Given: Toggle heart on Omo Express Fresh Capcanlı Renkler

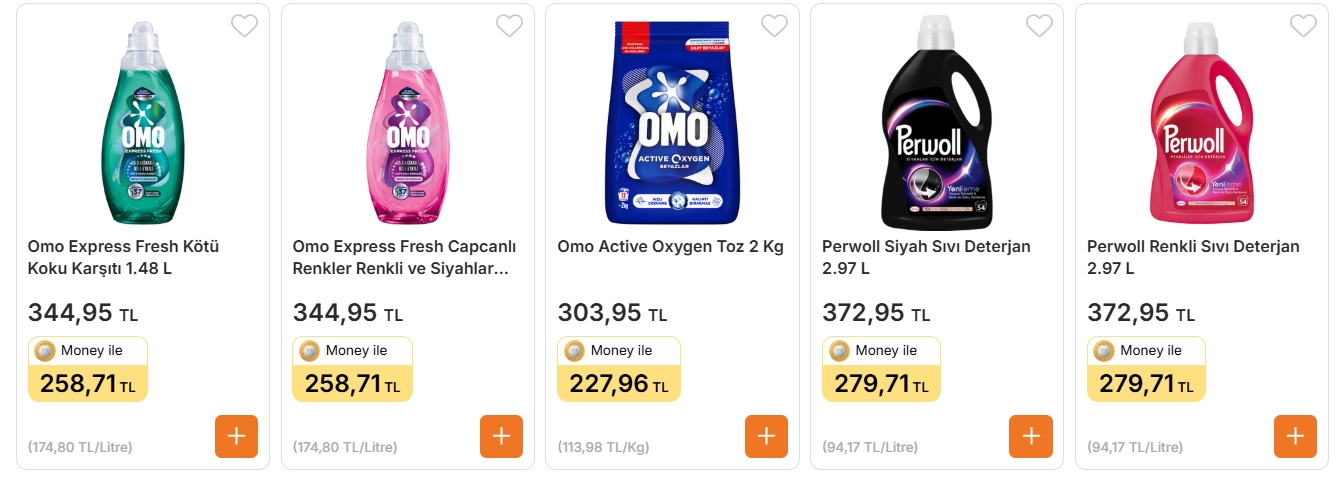Looking at the screenshot, I should [x=509, y=26].
